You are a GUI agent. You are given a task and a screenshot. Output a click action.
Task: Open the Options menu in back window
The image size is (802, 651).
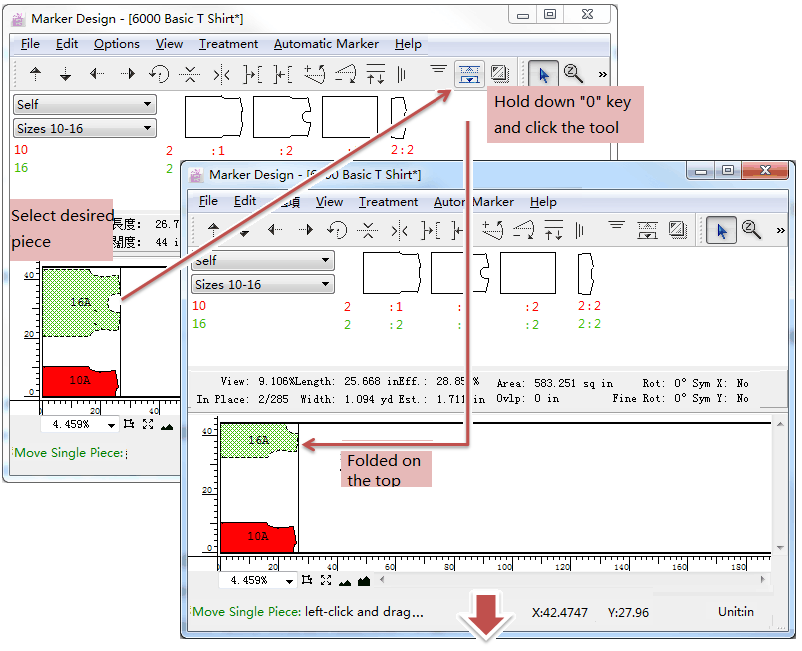pos(116,44)
